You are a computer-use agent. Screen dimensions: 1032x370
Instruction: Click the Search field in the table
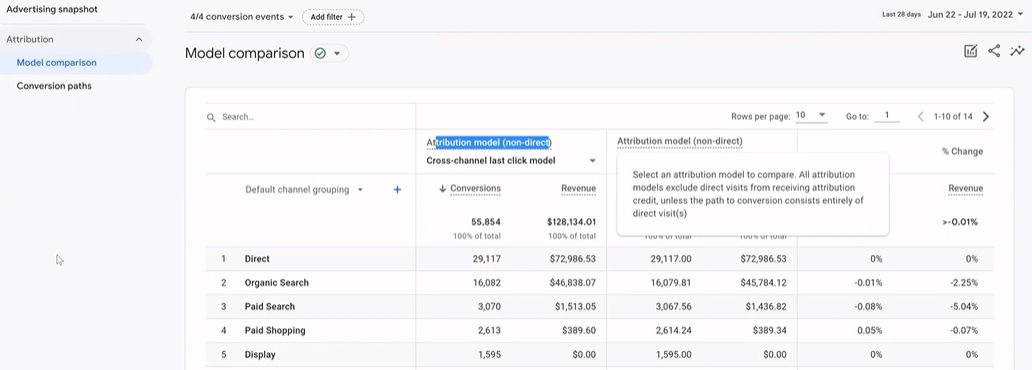click(x=309, y=117)
